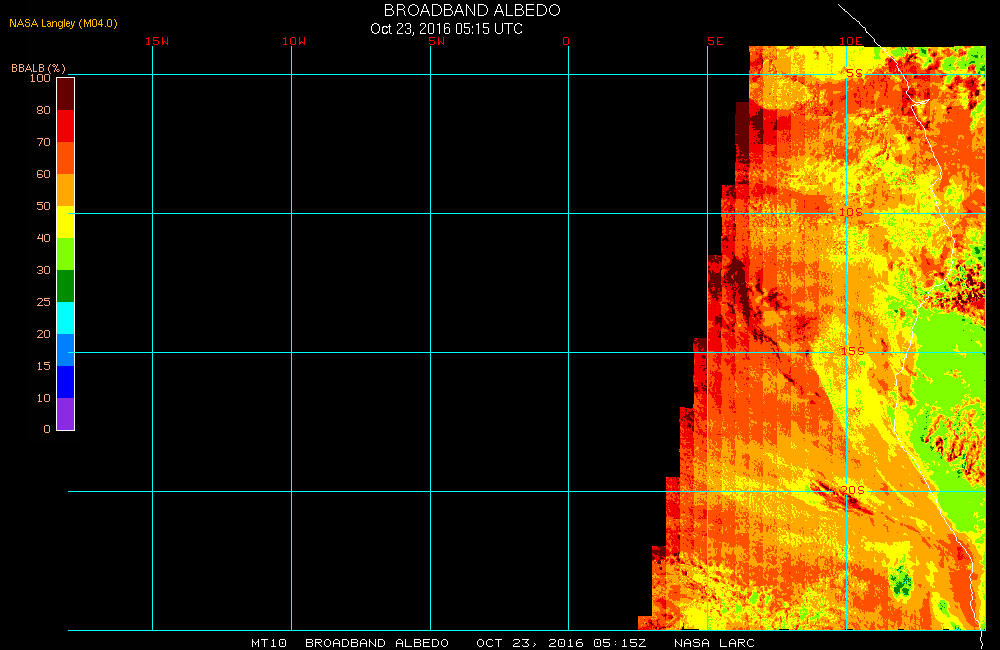This screenshot has width=1000, height=650.
Task: Pick the dark blue 10-15% legend swatch
Action: pyautogui.click(x=65, y=382)
